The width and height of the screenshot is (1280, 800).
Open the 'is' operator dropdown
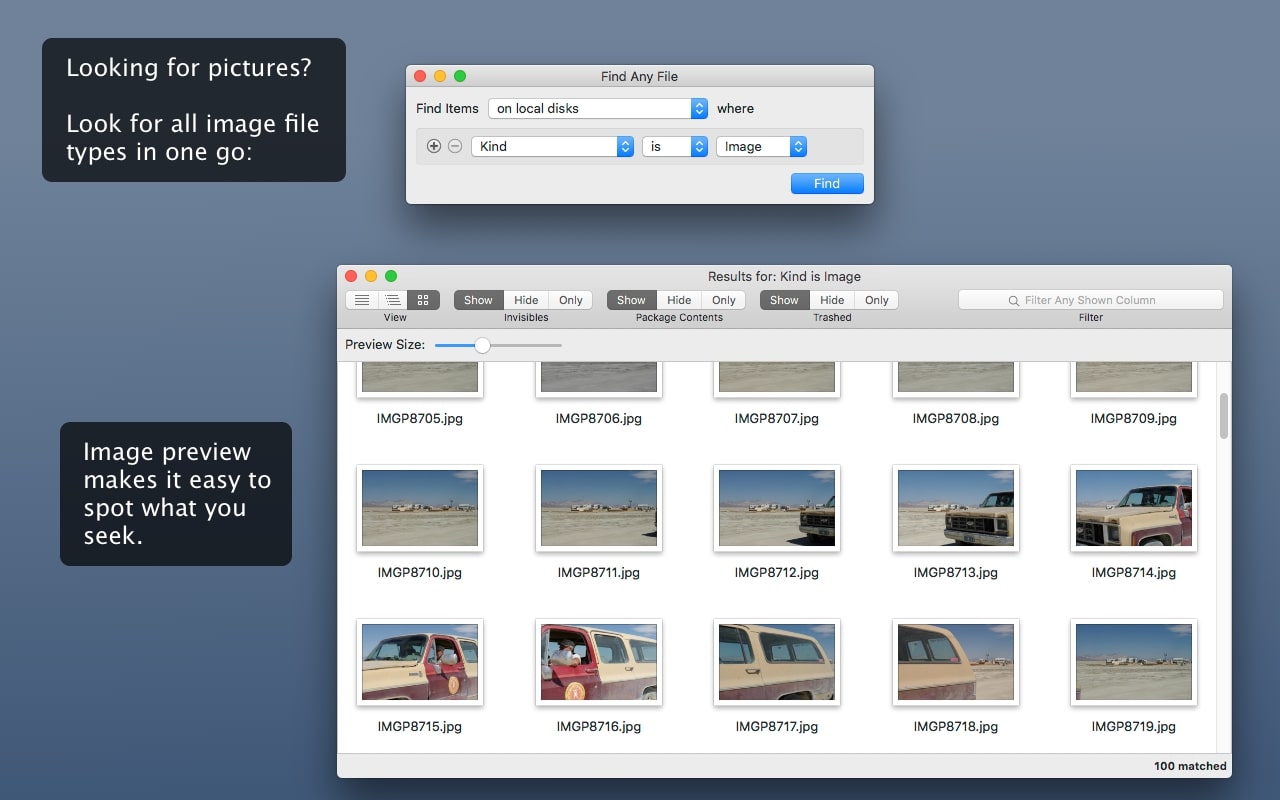pos(674,146)
